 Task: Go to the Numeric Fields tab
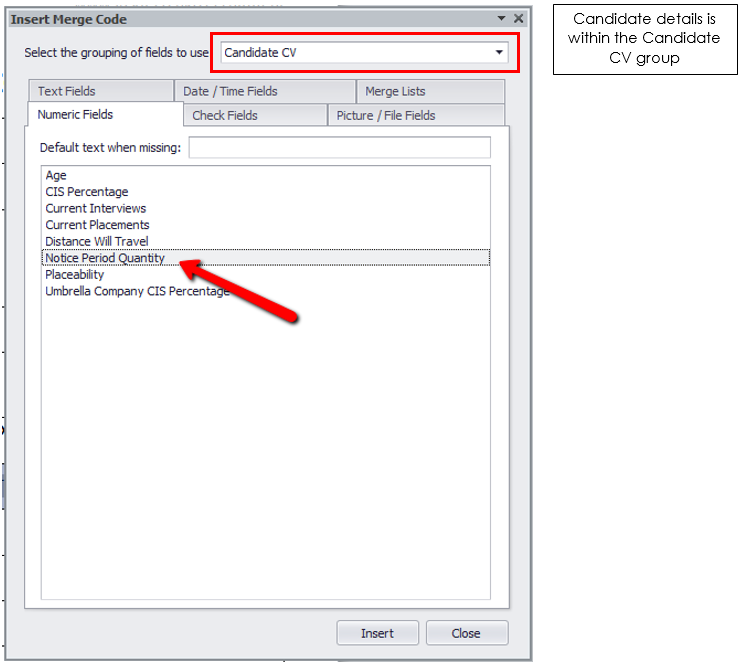(75, 115)
